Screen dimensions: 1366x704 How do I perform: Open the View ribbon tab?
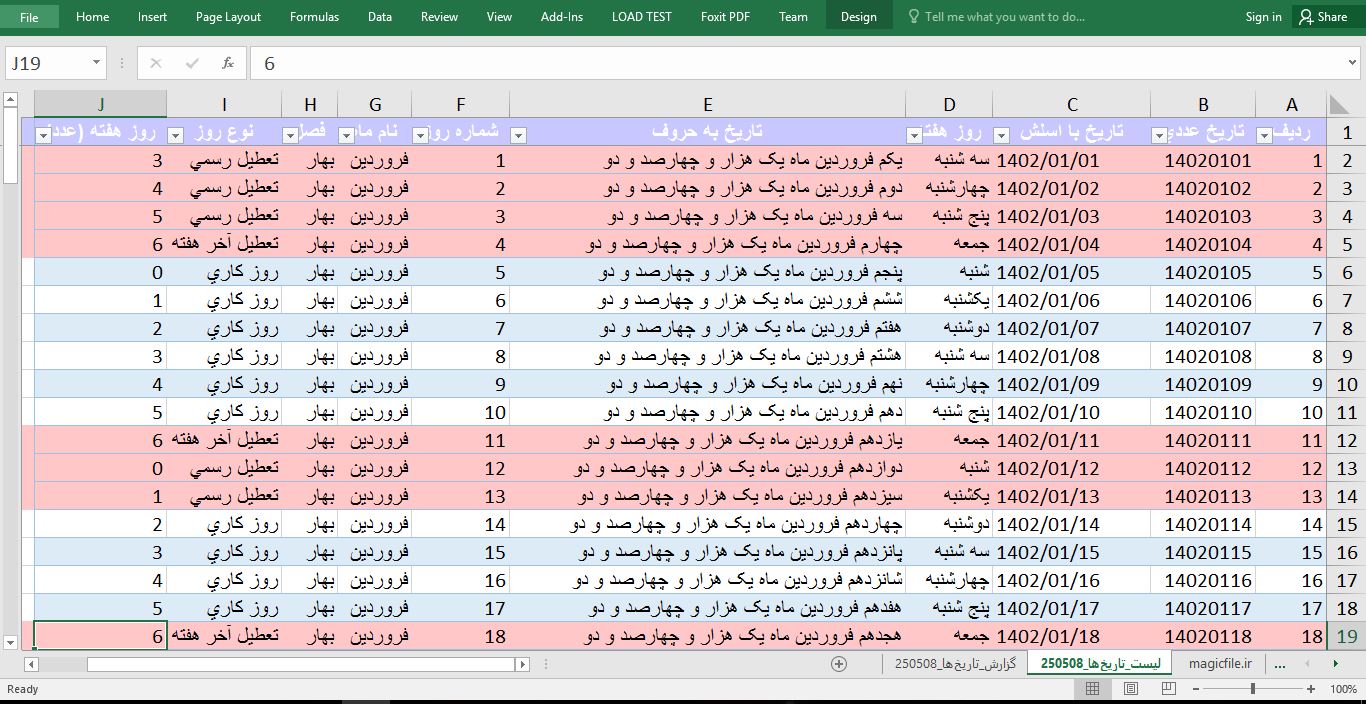point(499,17)
